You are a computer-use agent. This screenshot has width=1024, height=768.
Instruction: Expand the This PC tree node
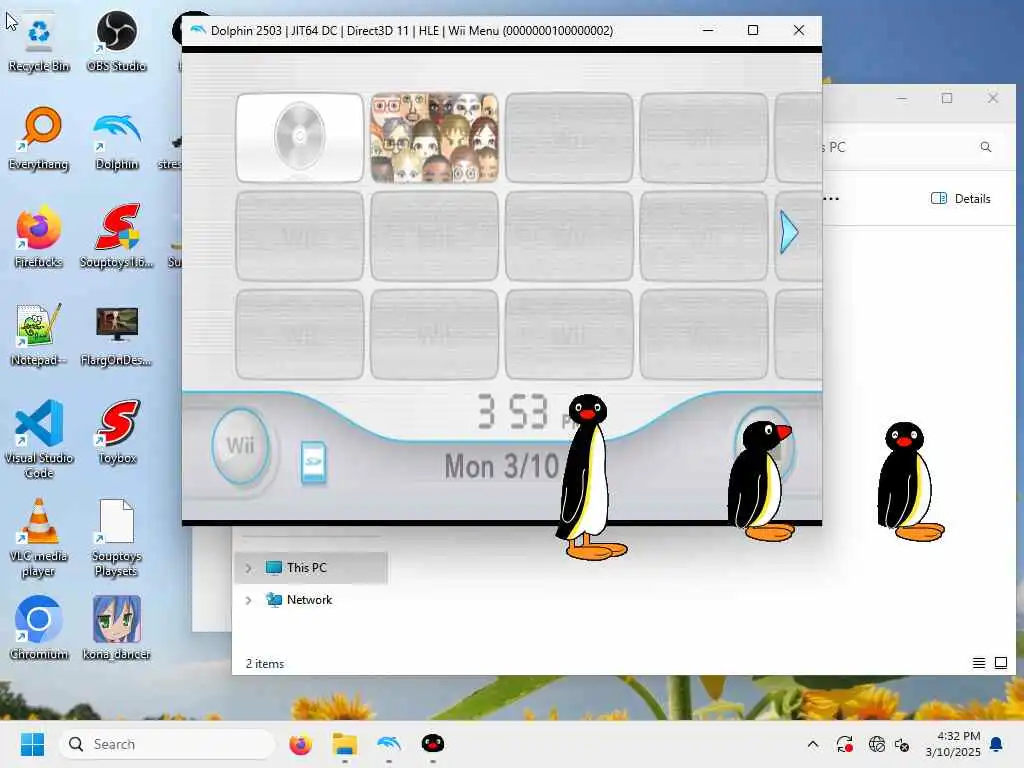pyautogui.click(x=248, y=568)
